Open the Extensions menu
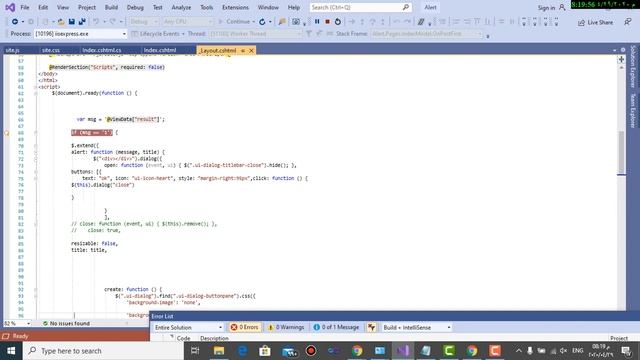 tap(235, 7)
